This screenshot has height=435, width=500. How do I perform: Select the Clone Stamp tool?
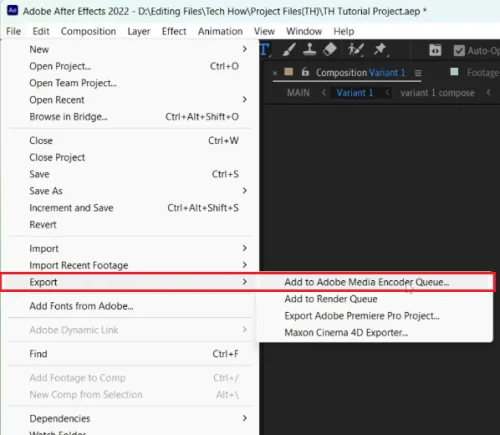(x=309, y=50)
